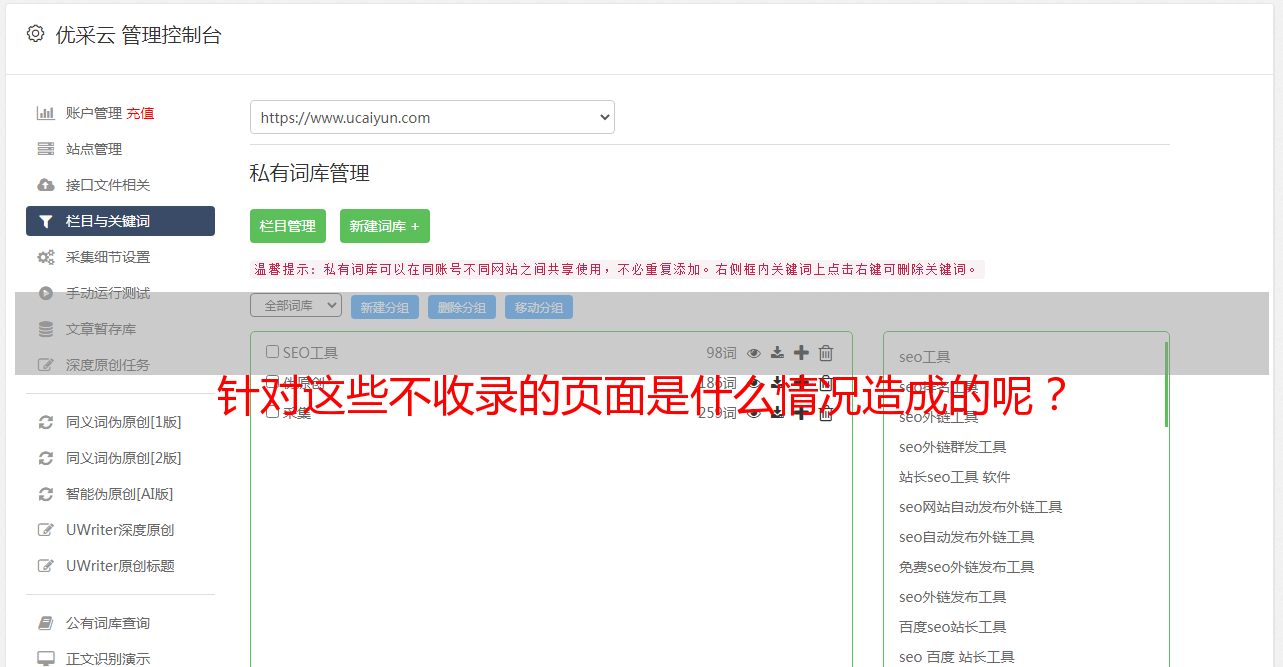Click keyword 百度seo站长工具
The image size is (1283, 667).
coord(953,627)
